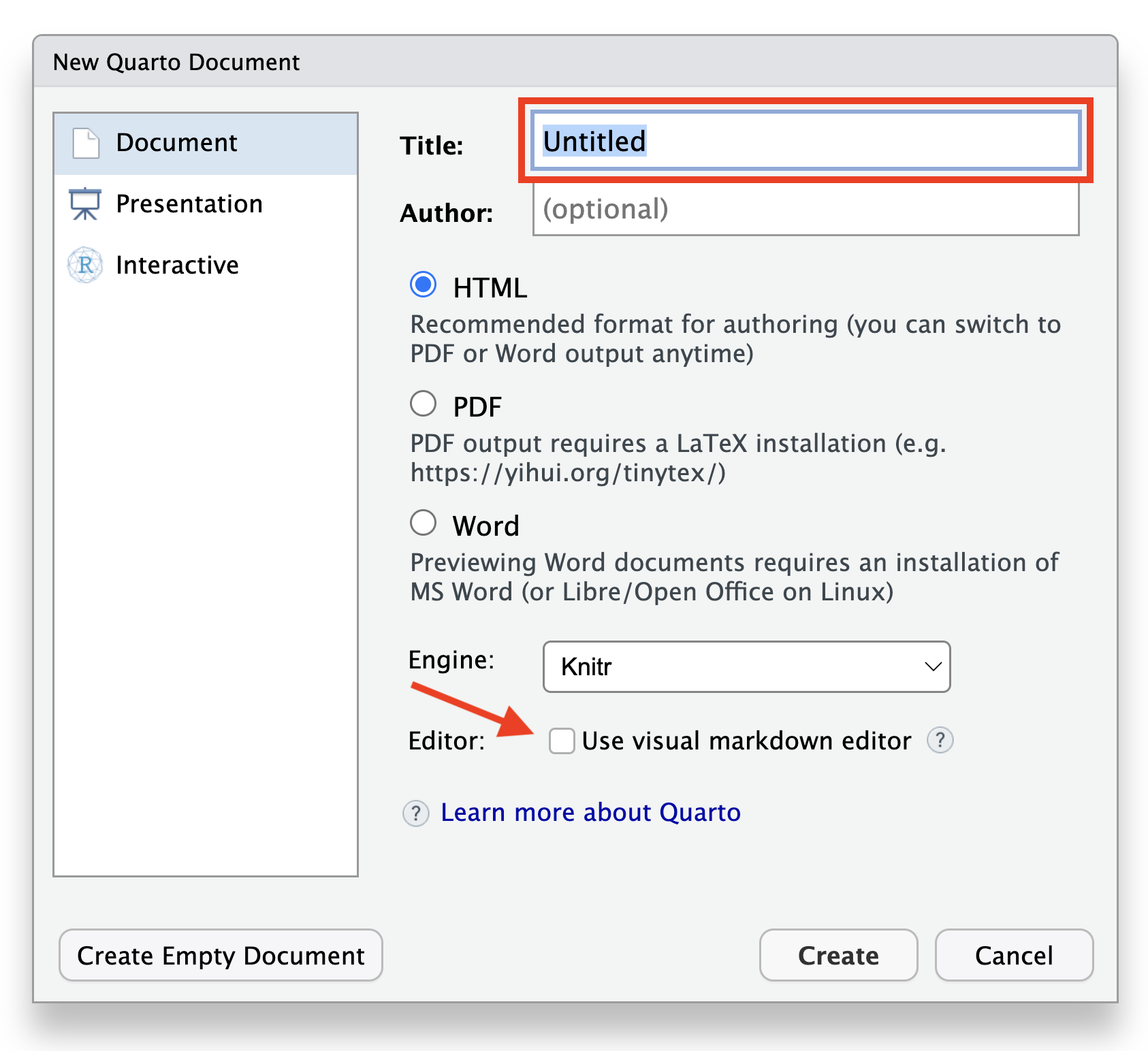Switch to the Presentation document type

coord(189,204)
